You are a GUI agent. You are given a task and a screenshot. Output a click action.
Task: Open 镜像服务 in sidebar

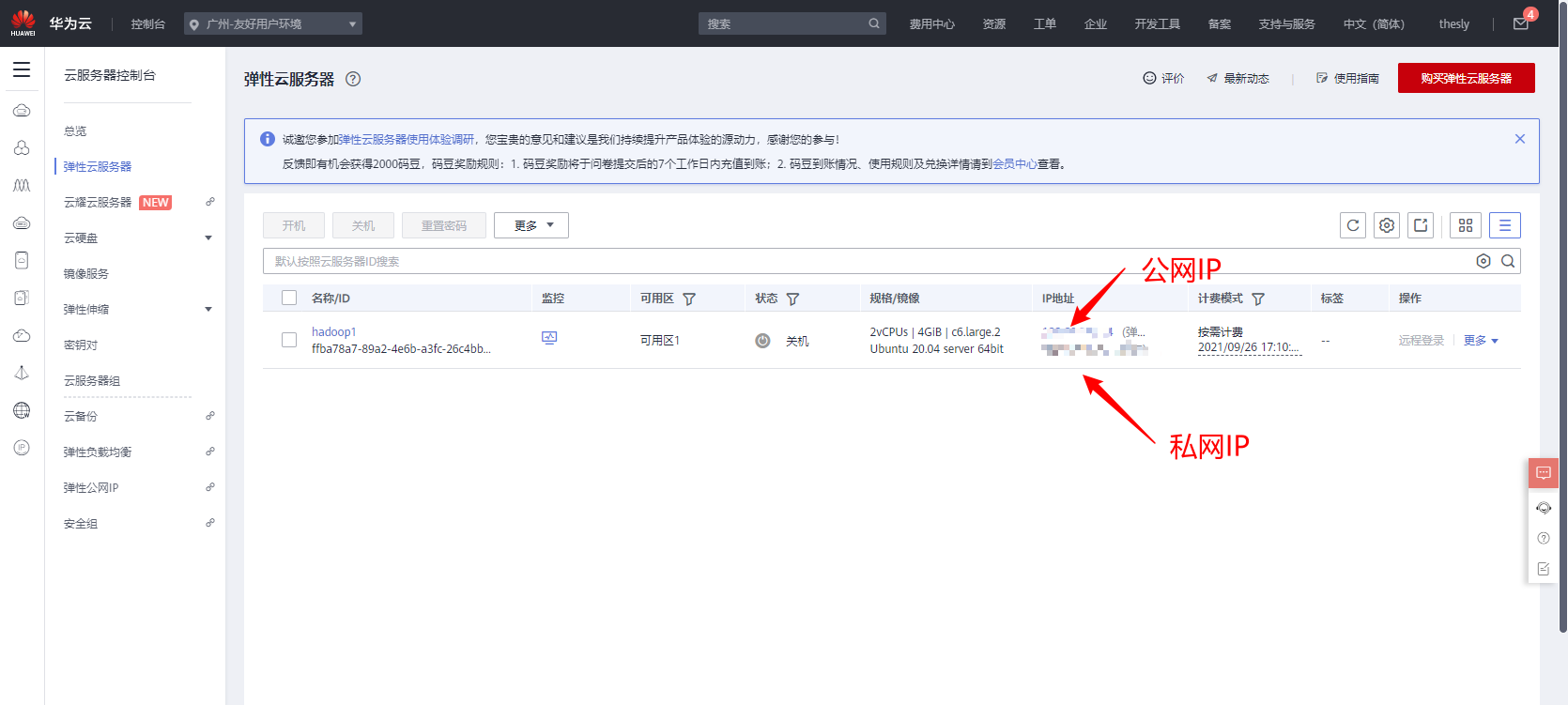pos(86,273)
